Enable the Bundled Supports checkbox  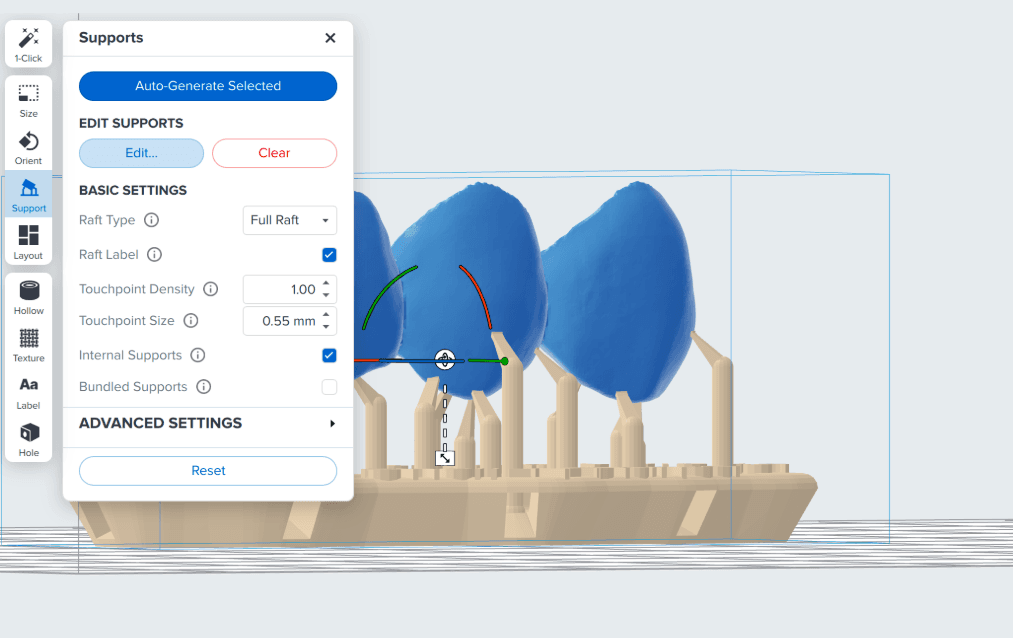click(x=329, y=387)
